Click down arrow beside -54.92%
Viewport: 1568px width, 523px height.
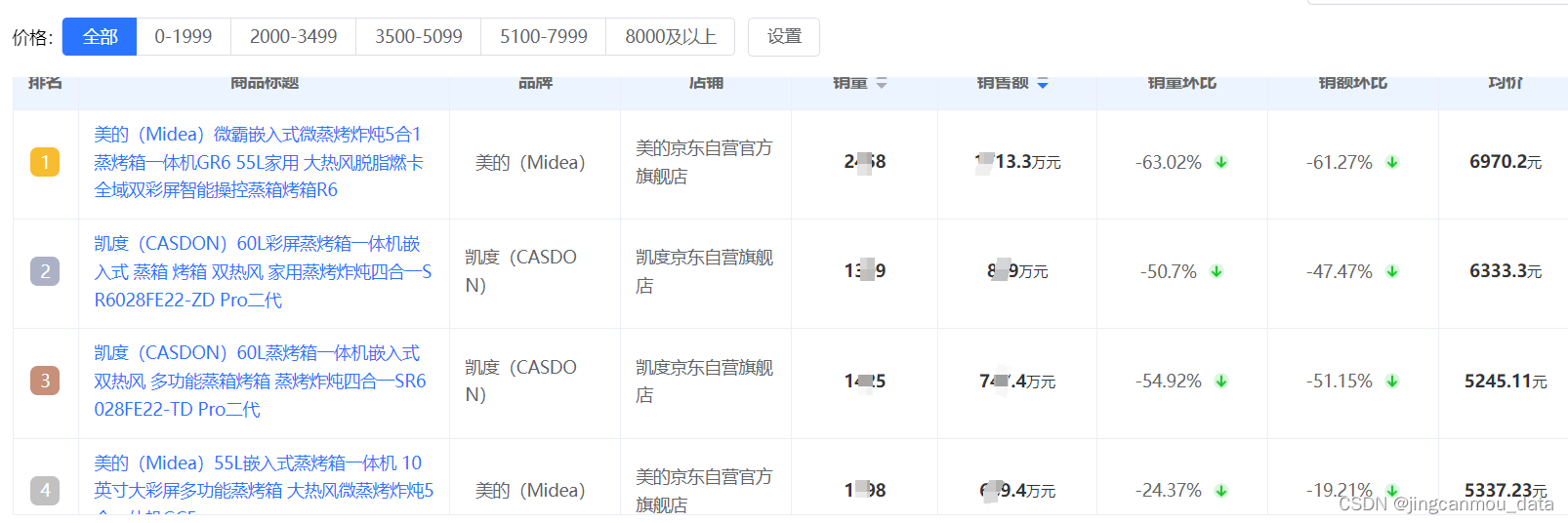pyautogui.click(x=1221, y=381)
